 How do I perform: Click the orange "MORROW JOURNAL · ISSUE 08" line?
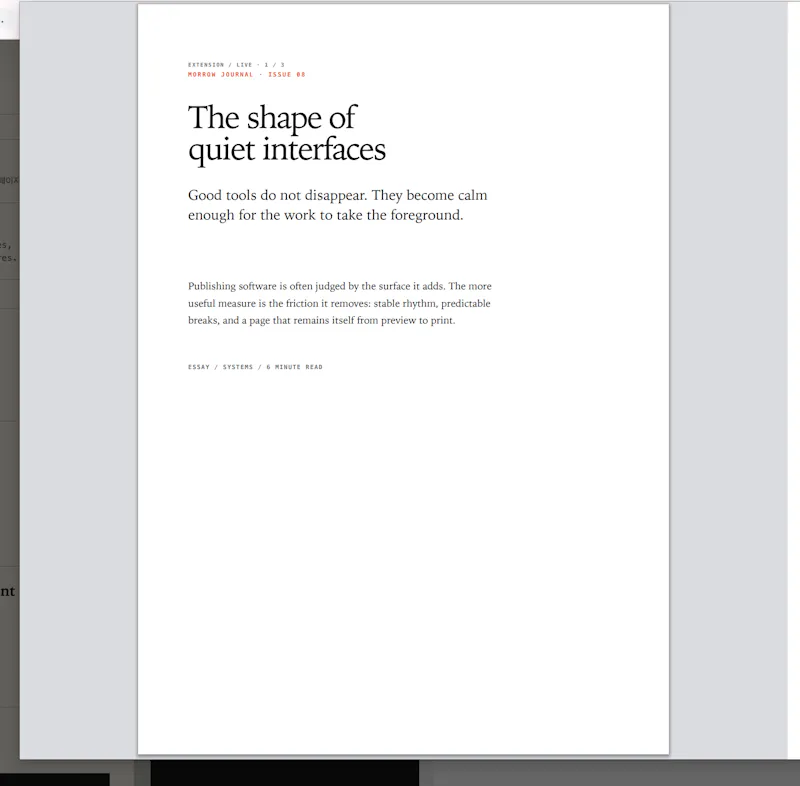pyautogui.click(x=246, y=74)
